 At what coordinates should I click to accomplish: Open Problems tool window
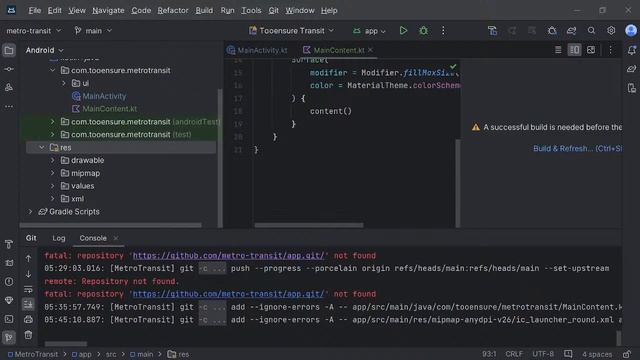click(x=9, y=282)
